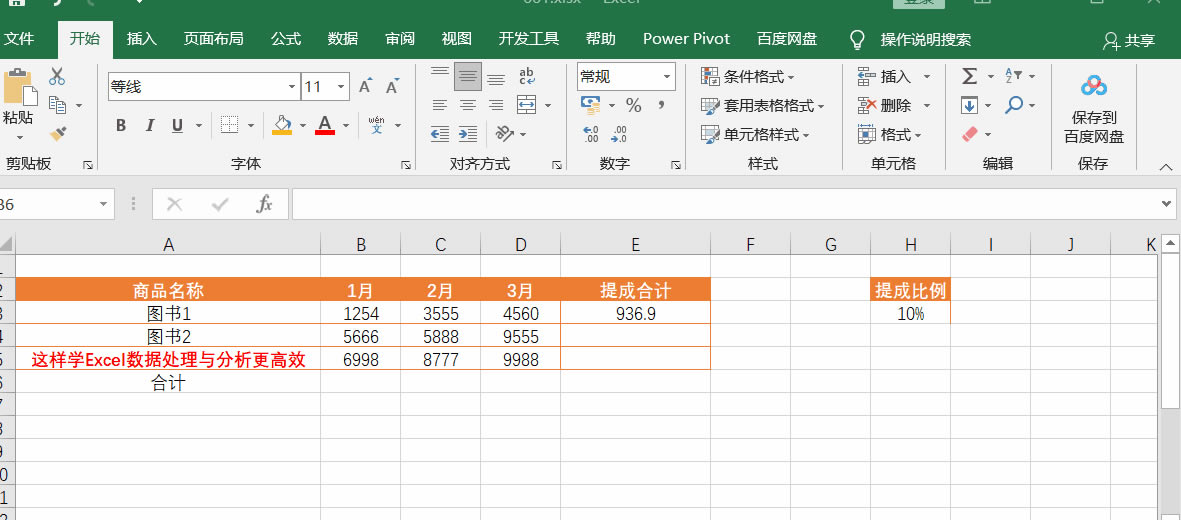1181x520 pixels.
Task: Click the 共享 share button
Action: pos(1129,41)
